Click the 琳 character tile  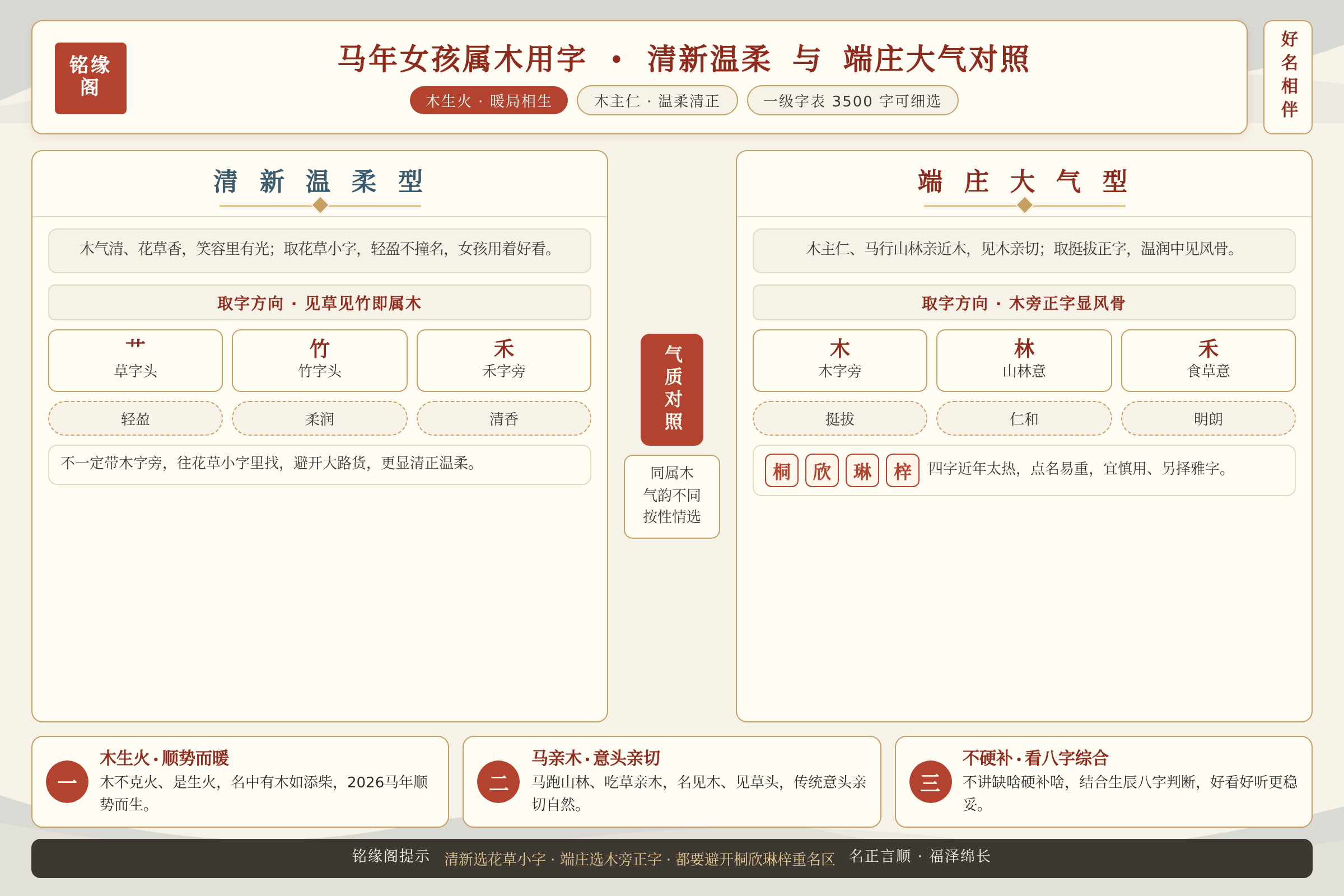(862, 470)
